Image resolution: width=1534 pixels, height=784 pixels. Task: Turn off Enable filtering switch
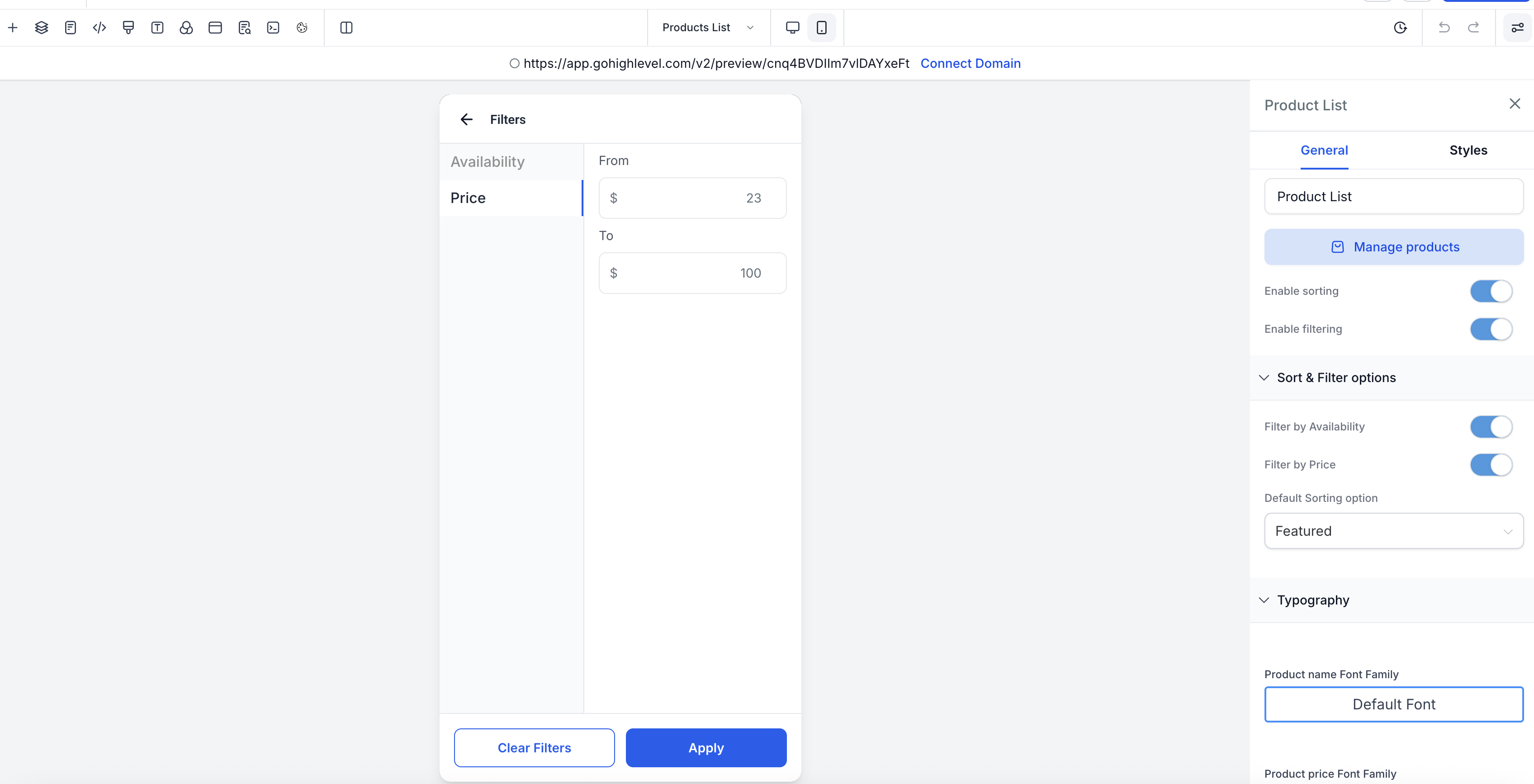click(1491, 329)
